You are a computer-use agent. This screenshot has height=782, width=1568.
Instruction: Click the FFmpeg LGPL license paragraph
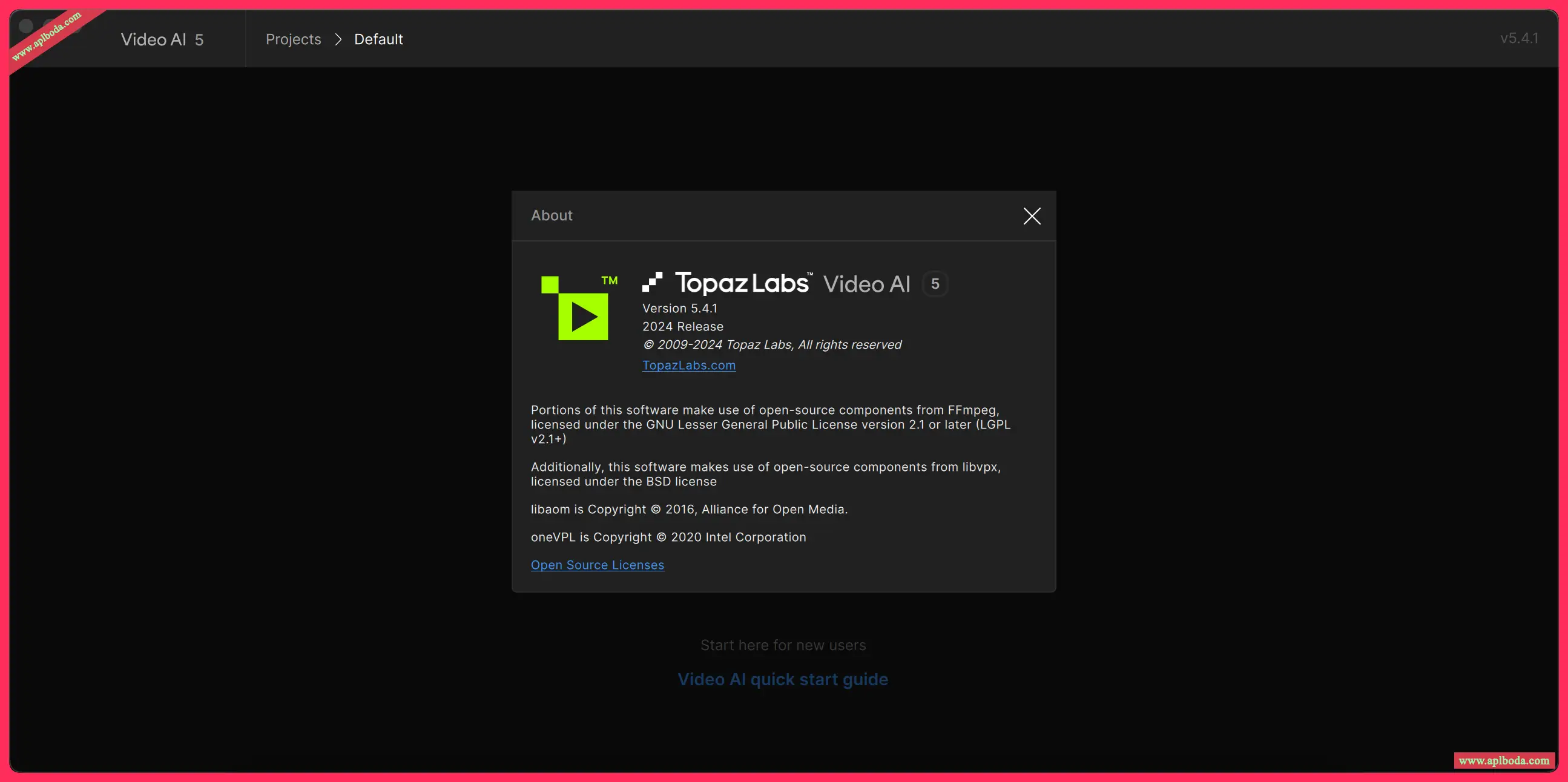770,424
